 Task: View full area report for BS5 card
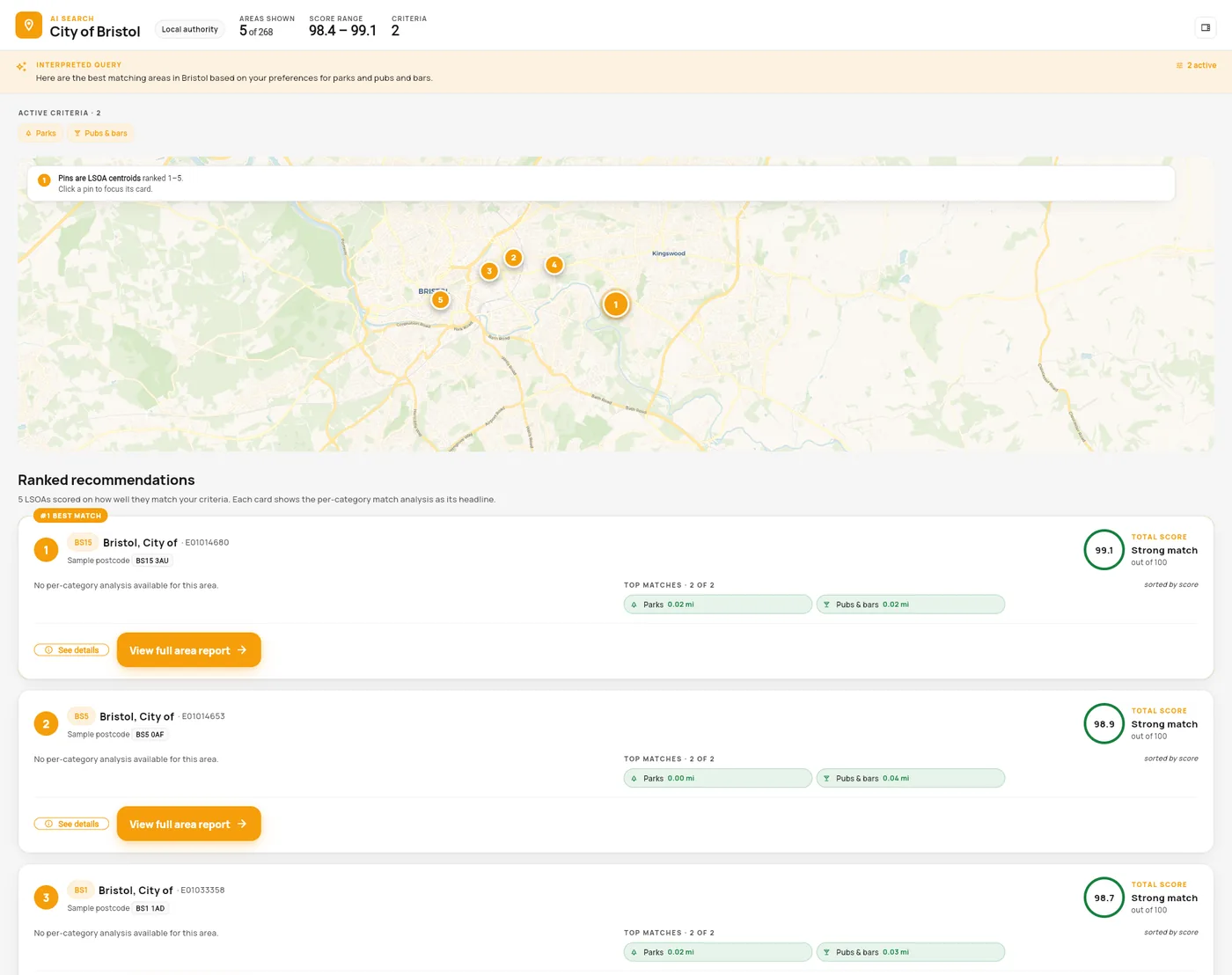pos(188,825)
